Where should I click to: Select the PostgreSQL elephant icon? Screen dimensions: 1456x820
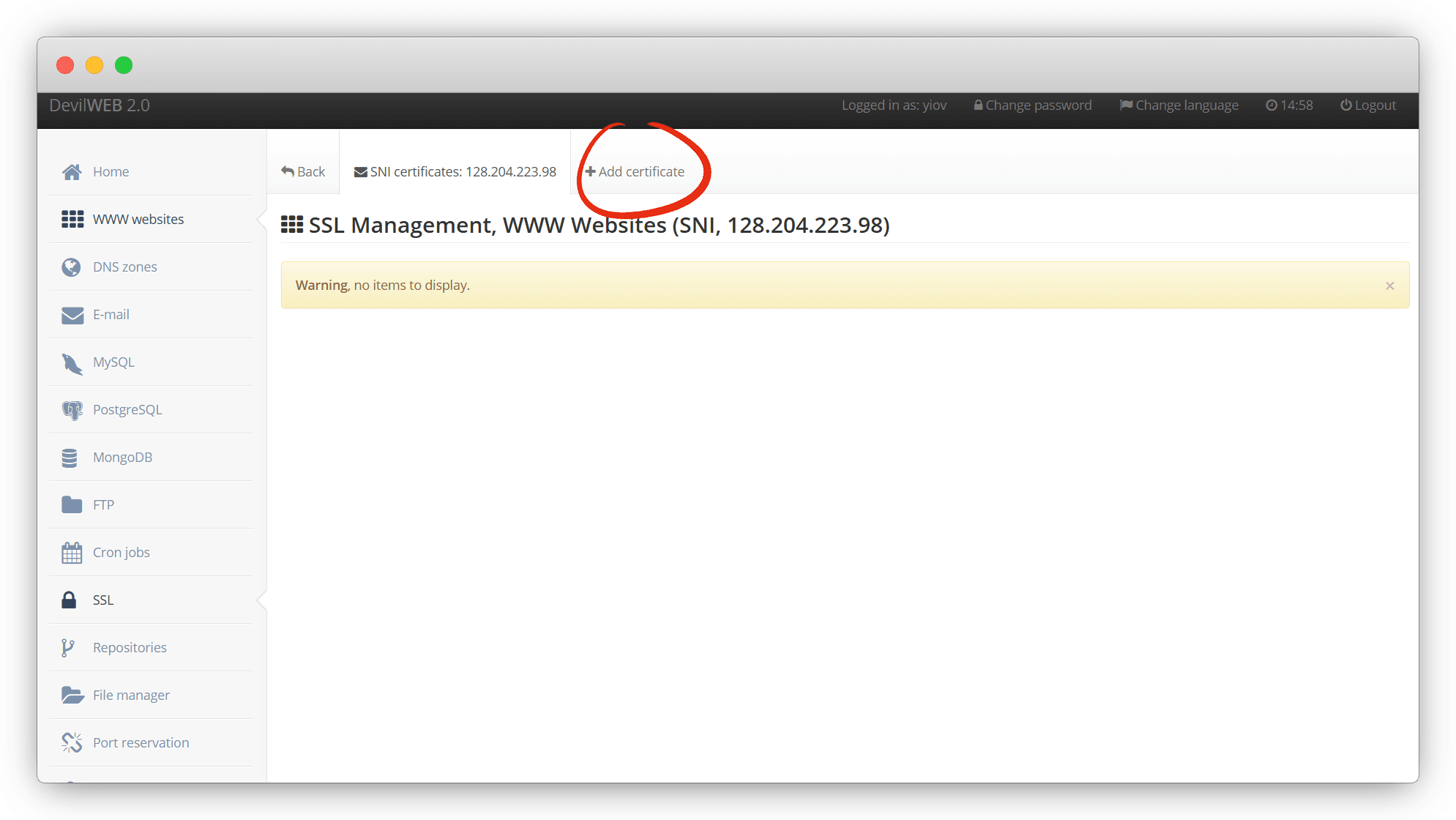click(x=72, y=410)
